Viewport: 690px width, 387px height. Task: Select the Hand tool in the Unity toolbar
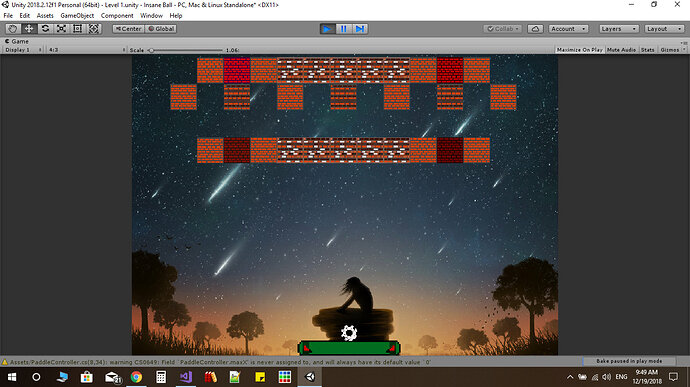13,29
